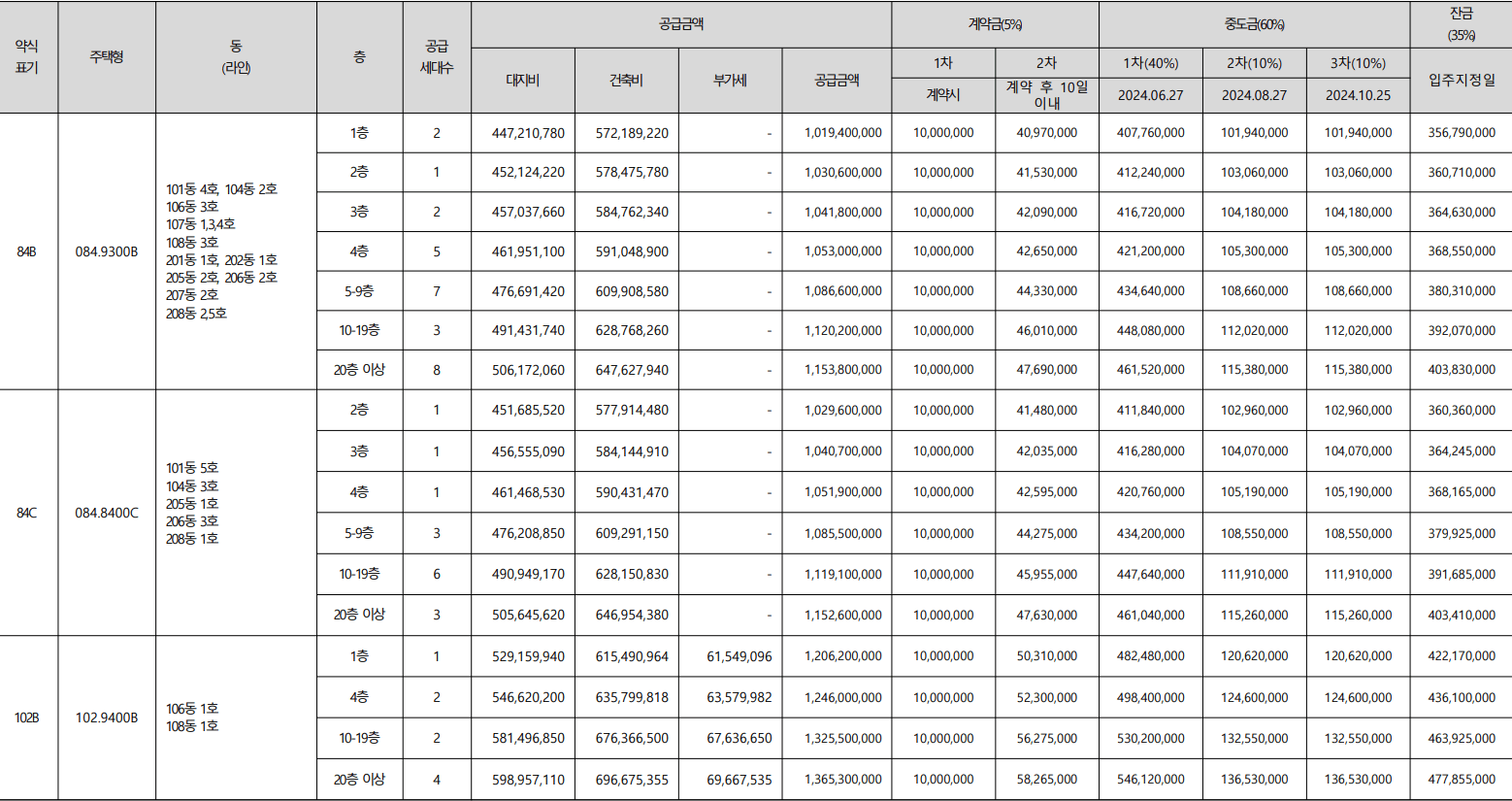Viewport: 1512px width, 801px height.
Task: Select the line '101동 5호' in 84C
Action: coord(192,468)
